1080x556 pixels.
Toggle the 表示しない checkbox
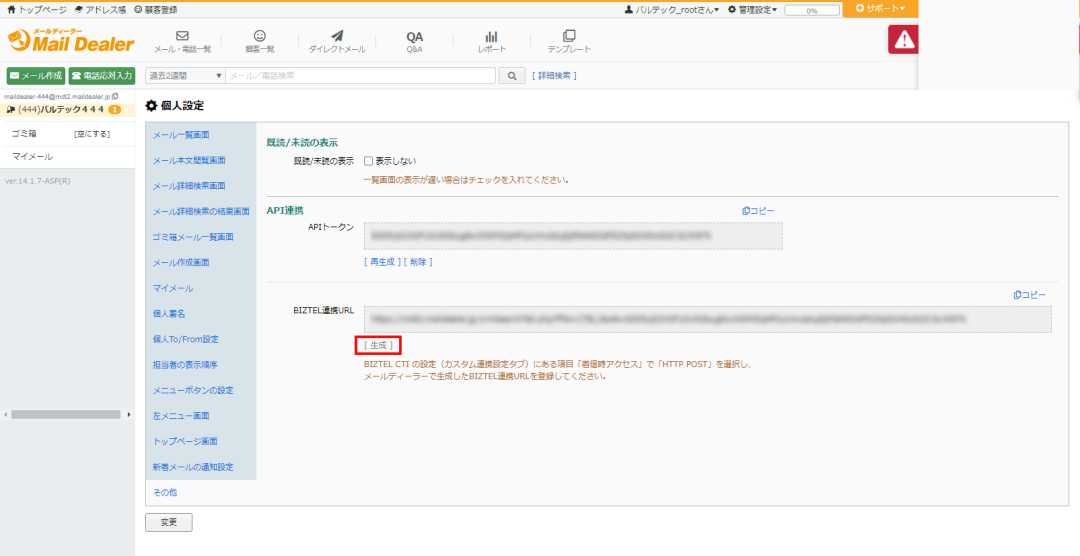pos(368,160)
